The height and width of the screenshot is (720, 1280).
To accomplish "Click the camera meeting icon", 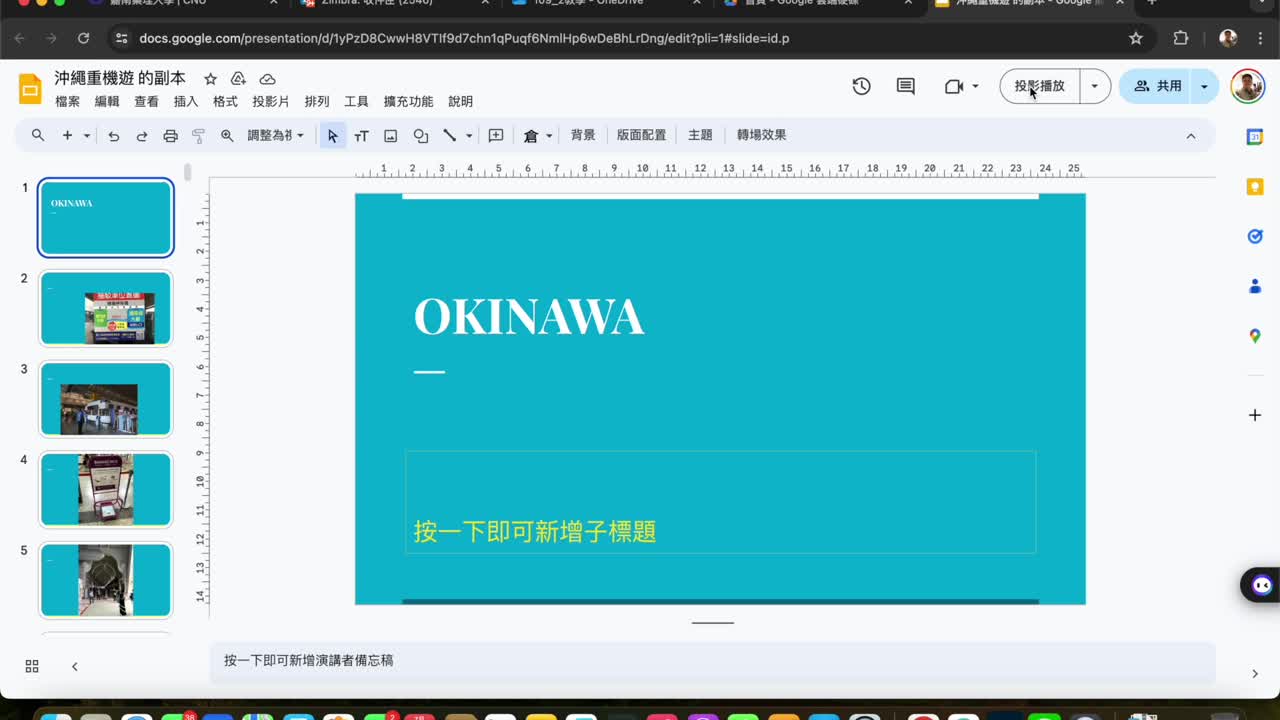I will 954,87.
